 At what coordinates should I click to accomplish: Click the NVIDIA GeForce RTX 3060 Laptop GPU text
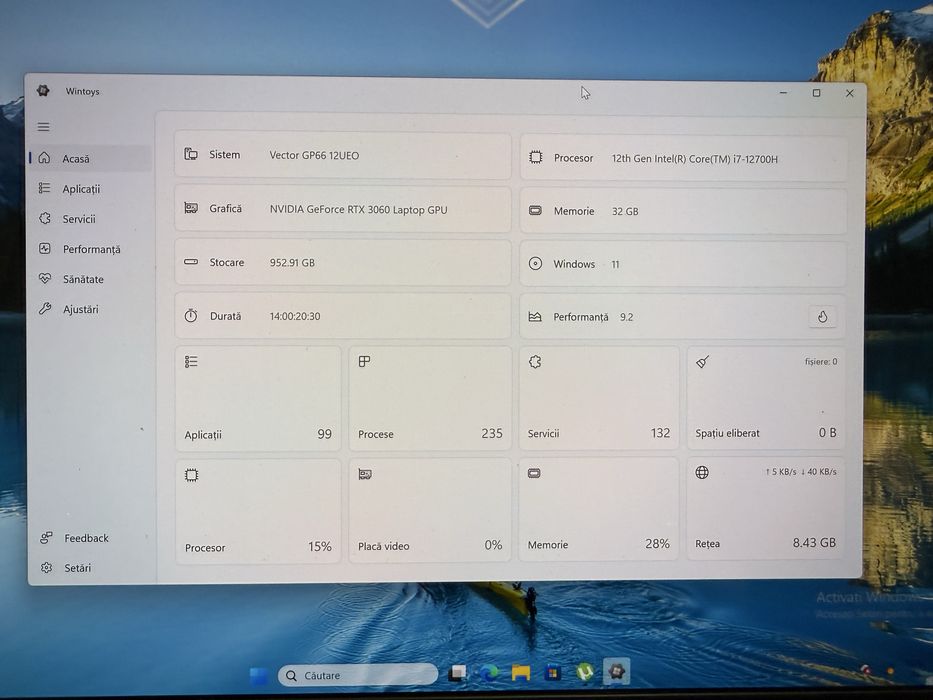(x=358, y=210)
